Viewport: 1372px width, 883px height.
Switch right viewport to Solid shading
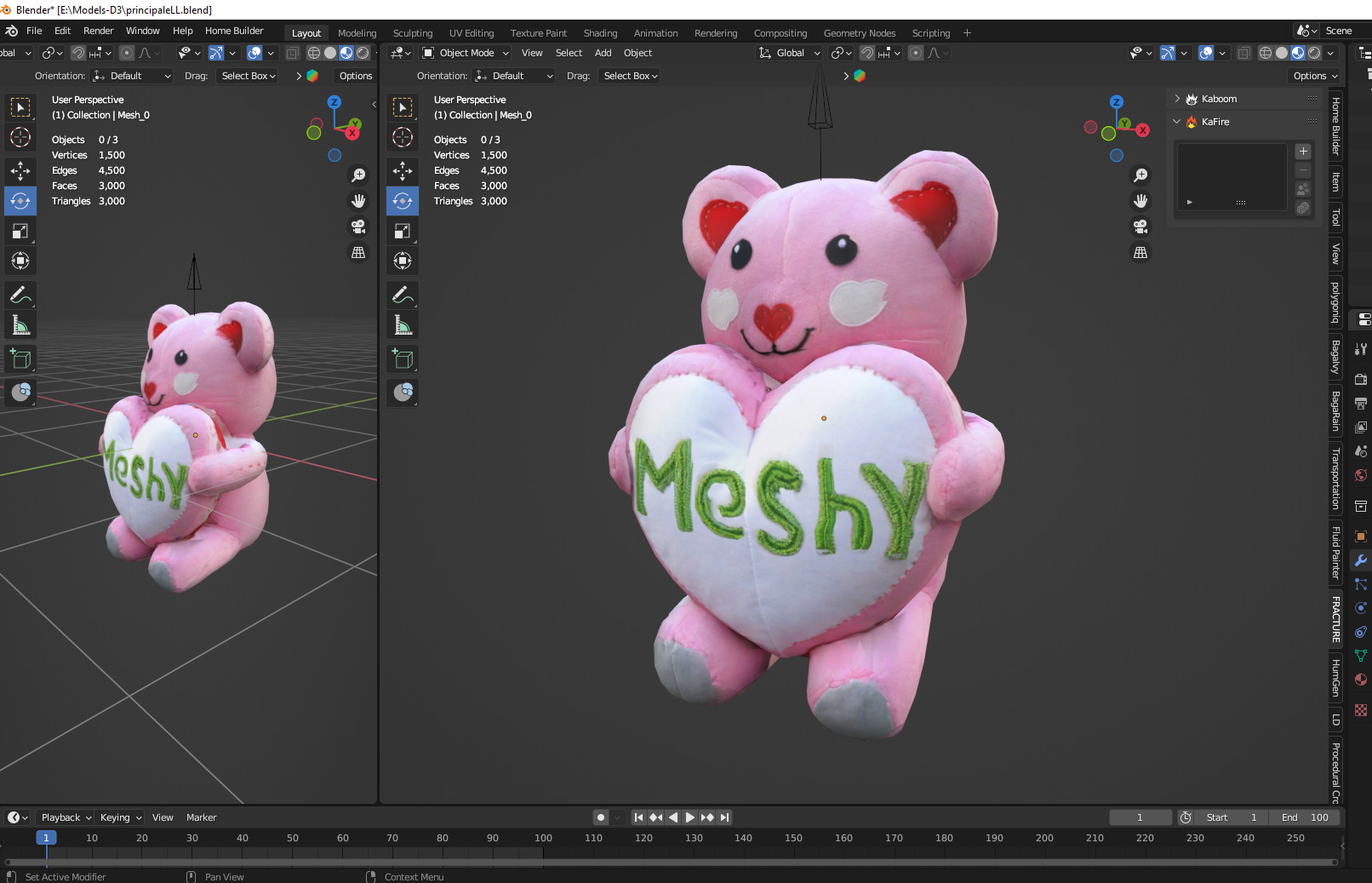click(1282, 53)
